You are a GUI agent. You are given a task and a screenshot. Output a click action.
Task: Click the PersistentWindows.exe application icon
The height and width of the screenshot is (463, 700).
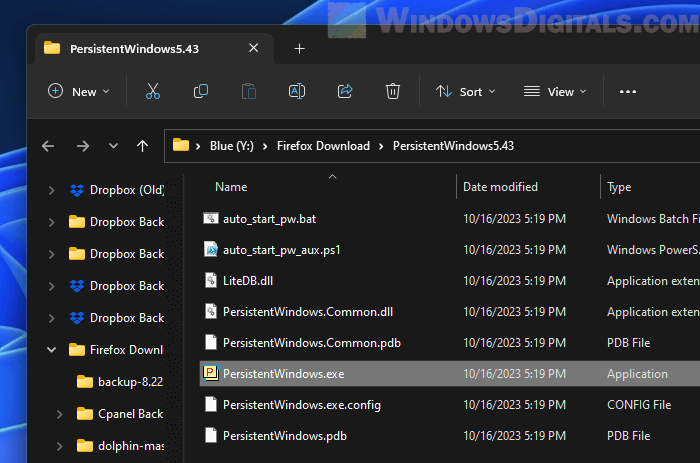pos(211,373)
